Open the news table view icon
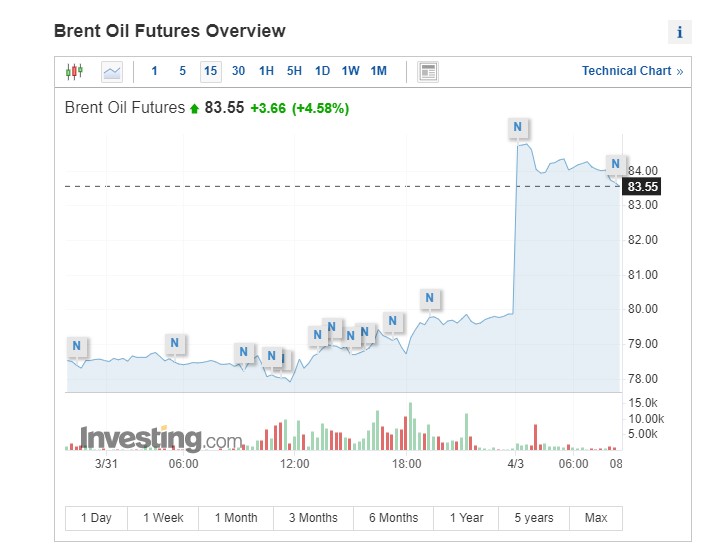Screen dimensions: 707x551 pos(428,71)
